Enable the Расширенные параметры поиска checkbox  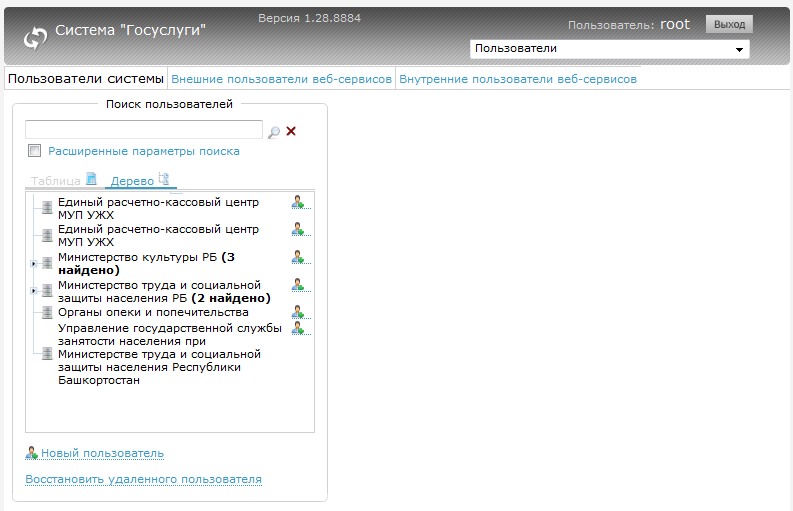[x=34, y=150]
